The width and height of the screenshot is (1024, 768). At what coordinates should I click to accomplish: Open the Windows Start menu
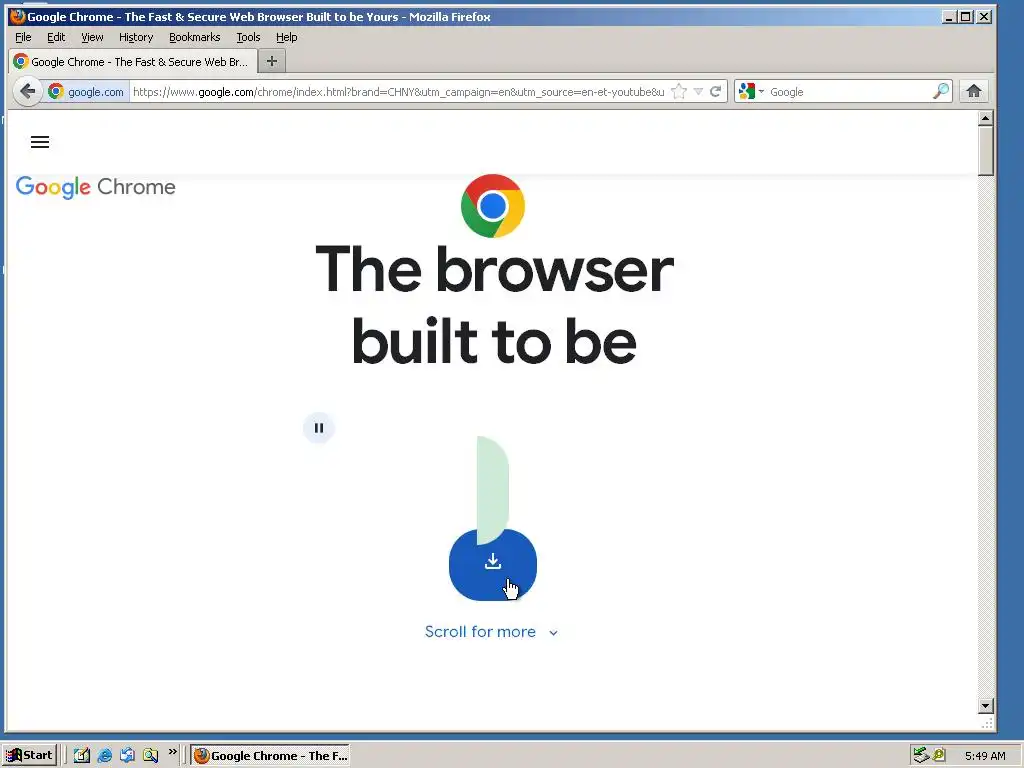(x=29, y=756)
